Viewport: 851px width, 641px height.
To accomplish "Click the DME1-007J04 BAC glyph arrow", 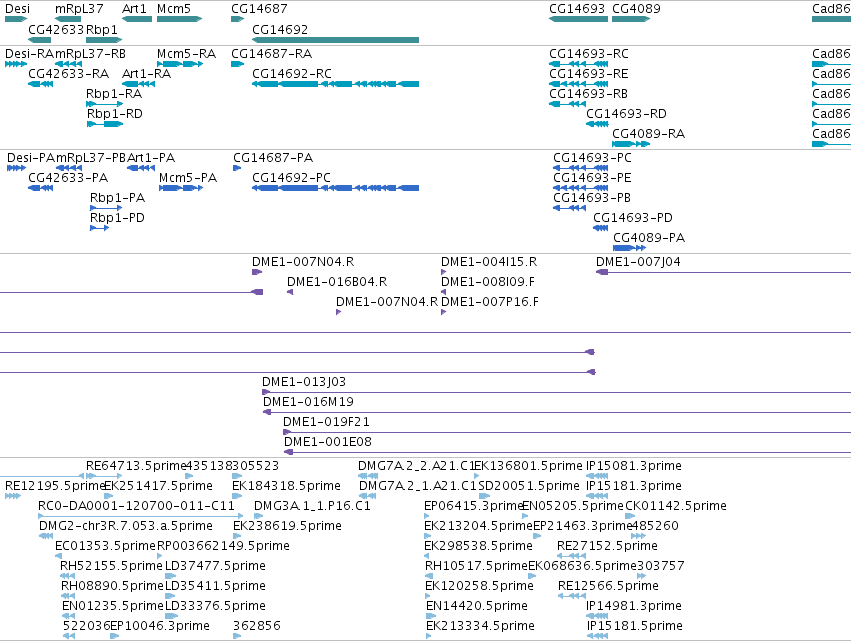I will click(x=602, y=272).
